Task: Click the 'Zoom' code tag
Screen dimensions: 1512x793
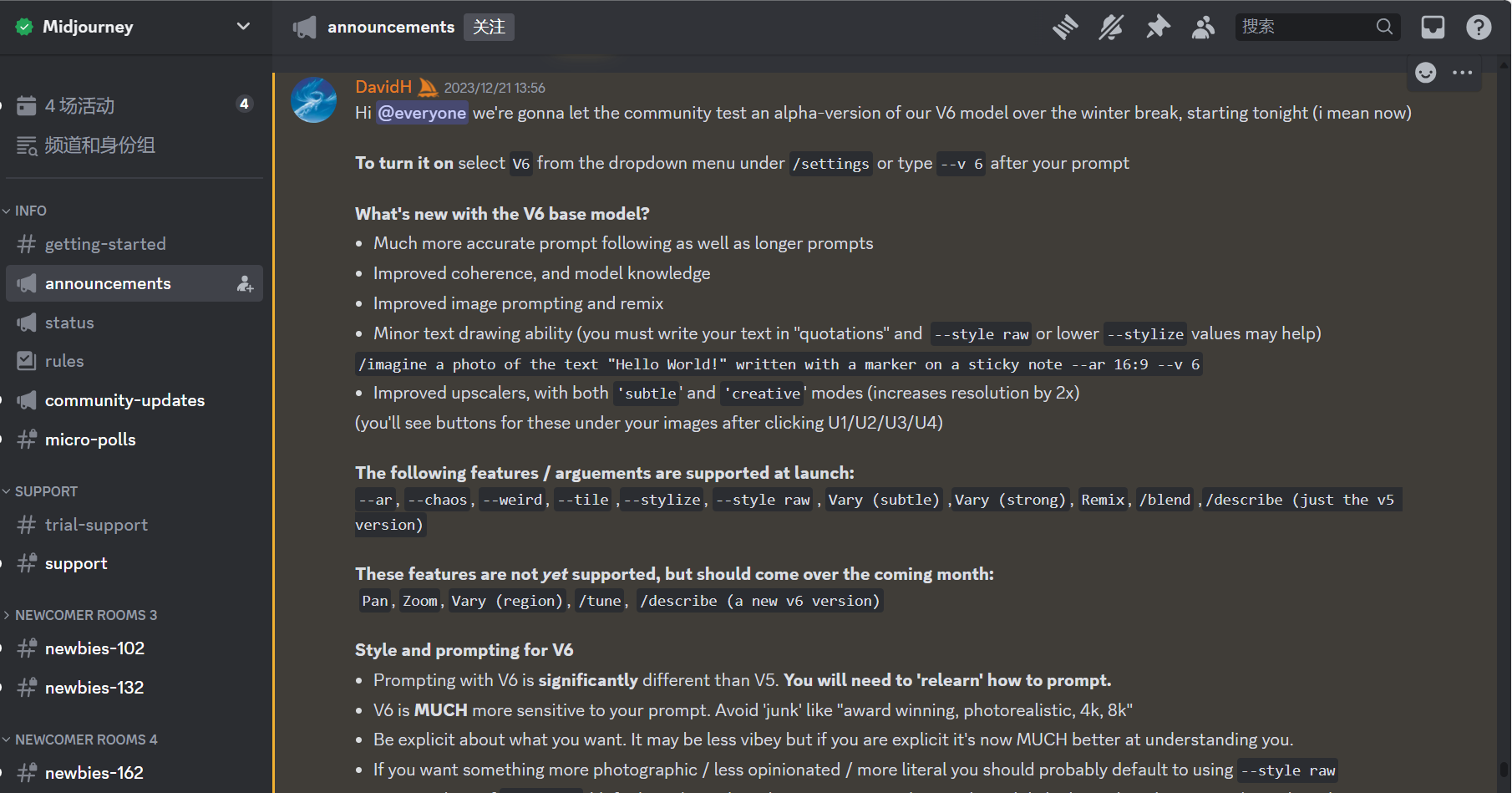Action: tap(420, 601)
